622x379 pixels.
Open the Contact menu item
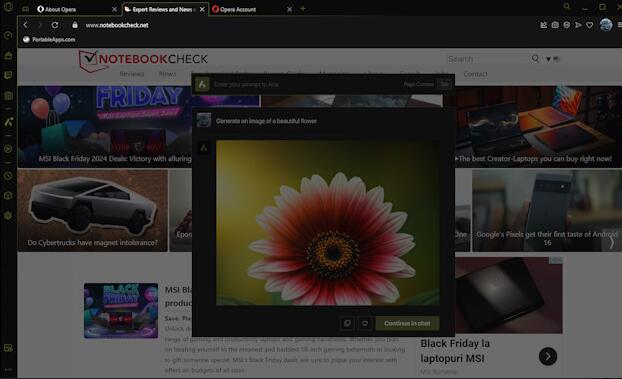[475, 74]
